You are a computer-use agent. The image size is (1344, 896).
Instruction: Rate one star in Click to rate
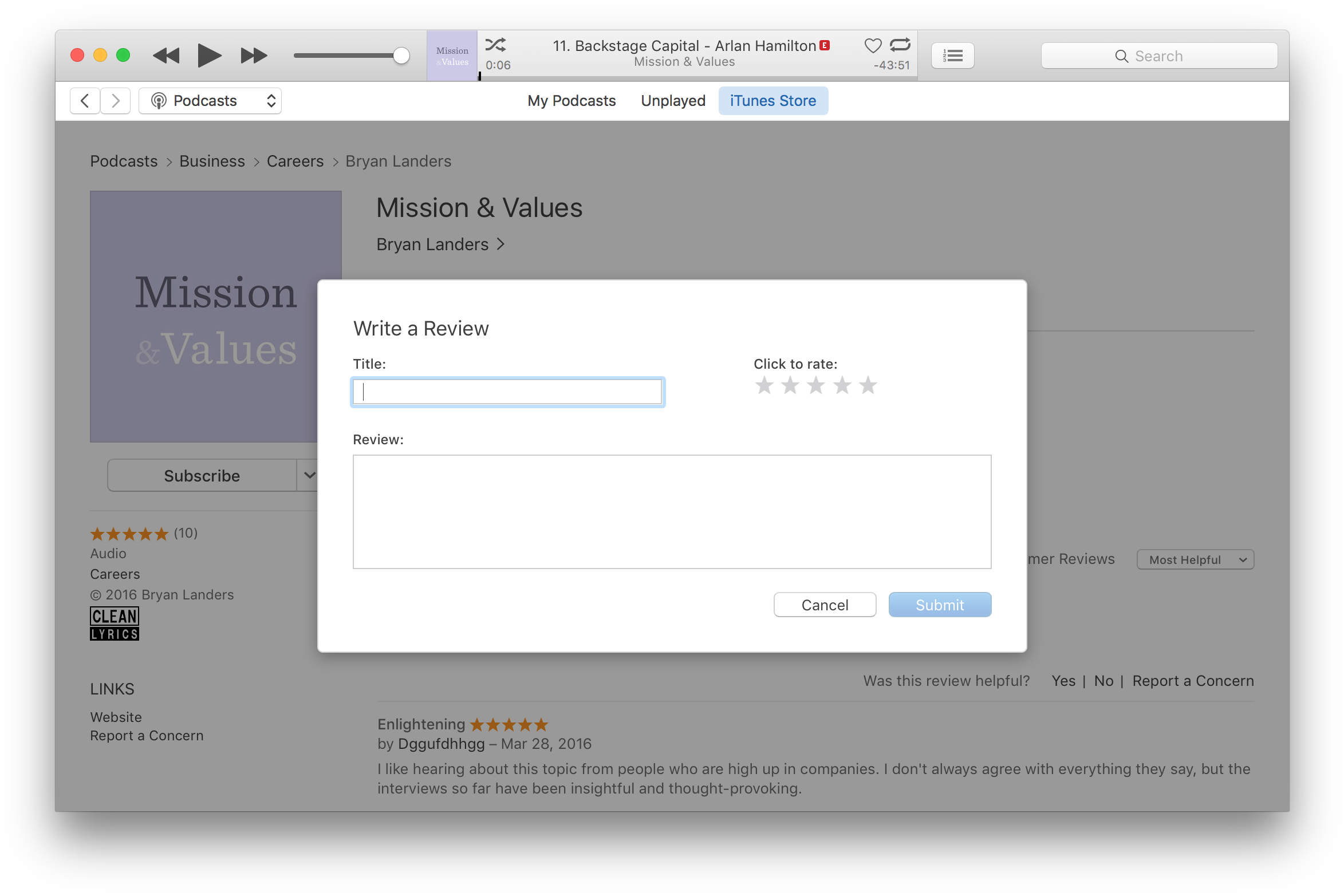[x=764, y=385]
